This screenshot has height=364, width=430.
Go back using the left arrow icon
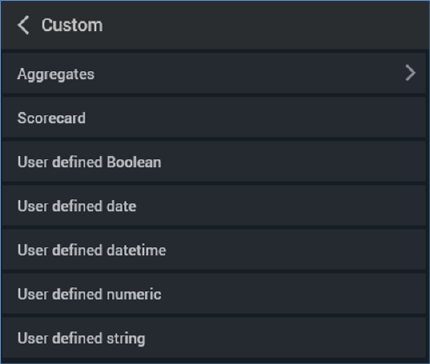tap(23, 25)
